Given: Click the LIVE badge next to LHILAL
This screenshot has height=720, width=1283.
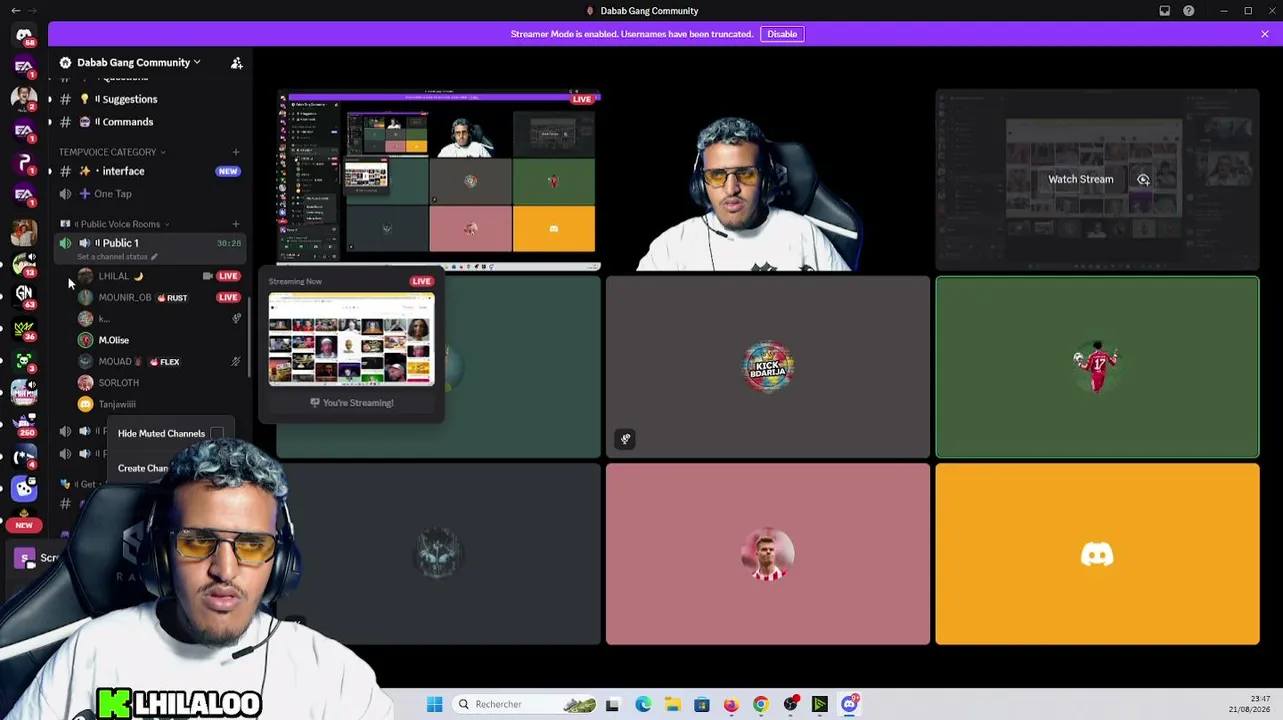Looking at the screenshot, I should [x=228, y=276].
